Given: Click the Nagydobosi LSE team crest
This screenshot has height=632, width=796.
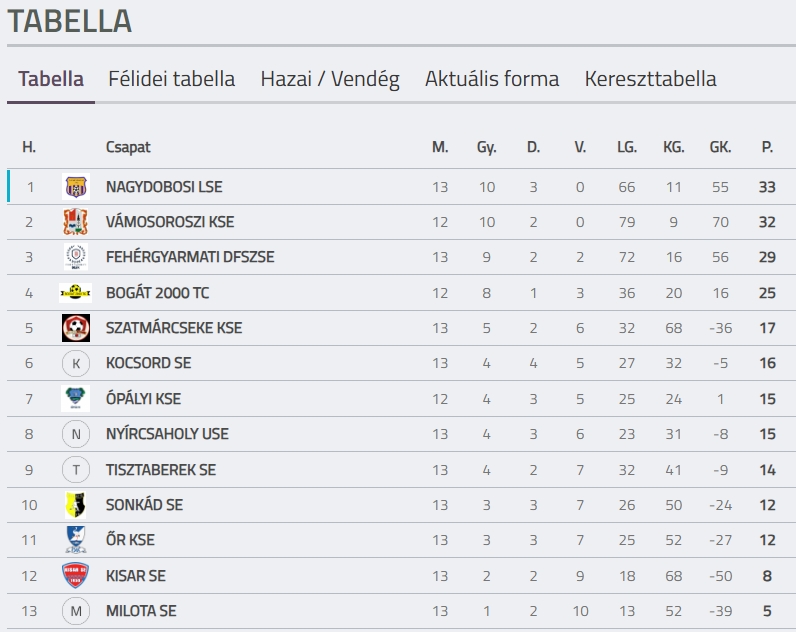Looking at the screenshot, I should [x=76, y=186].
